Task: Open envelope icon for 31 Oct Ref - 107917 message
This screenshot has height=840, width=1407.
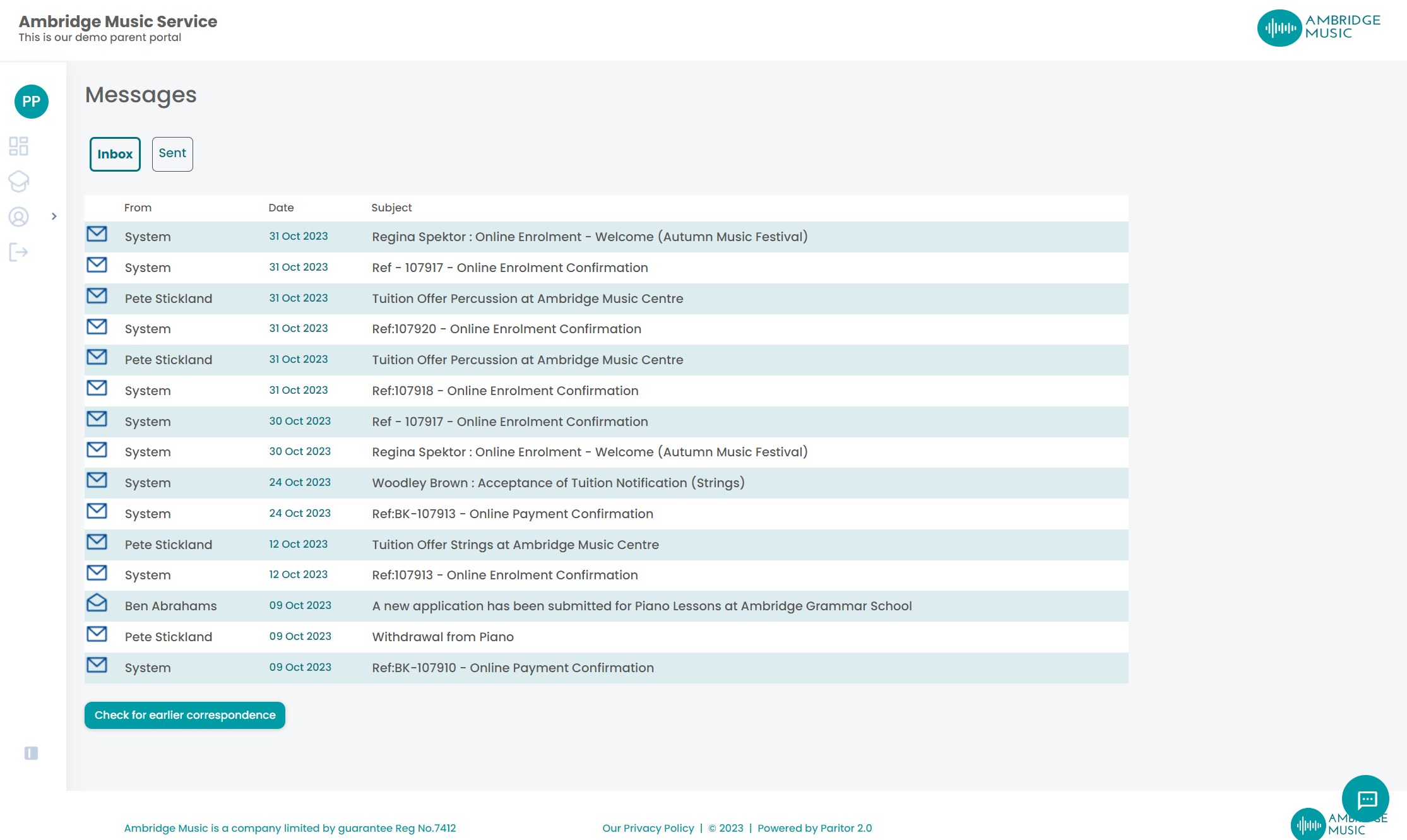Action: 97,265
